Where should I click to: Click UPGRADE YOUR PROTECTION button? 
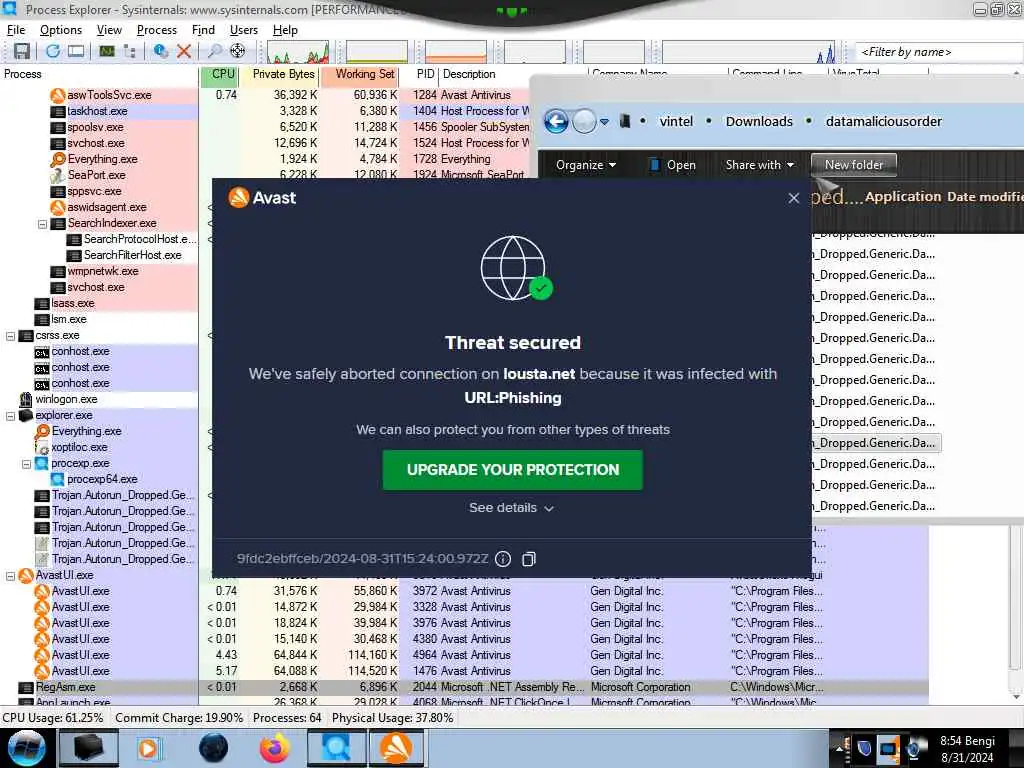(x=513, y=470)
